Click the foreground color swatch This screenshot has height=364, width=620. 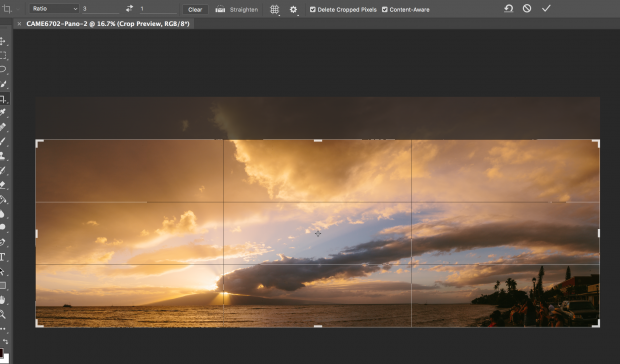point(1,352)
